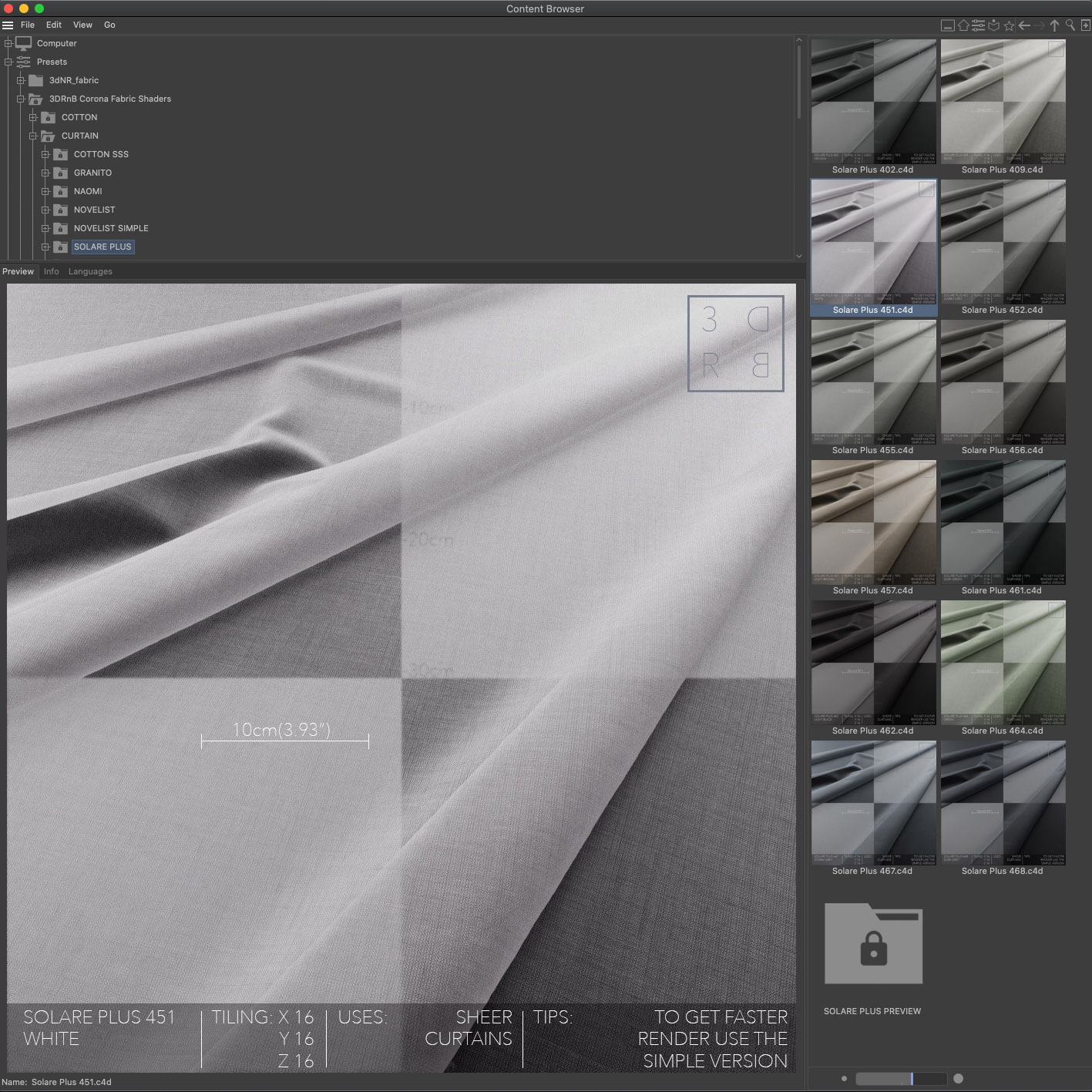Open the locked SOLARE PLUS PREVIEW folder
The height and width of the screenshot is (1092, 1092).
coord(873,944)
